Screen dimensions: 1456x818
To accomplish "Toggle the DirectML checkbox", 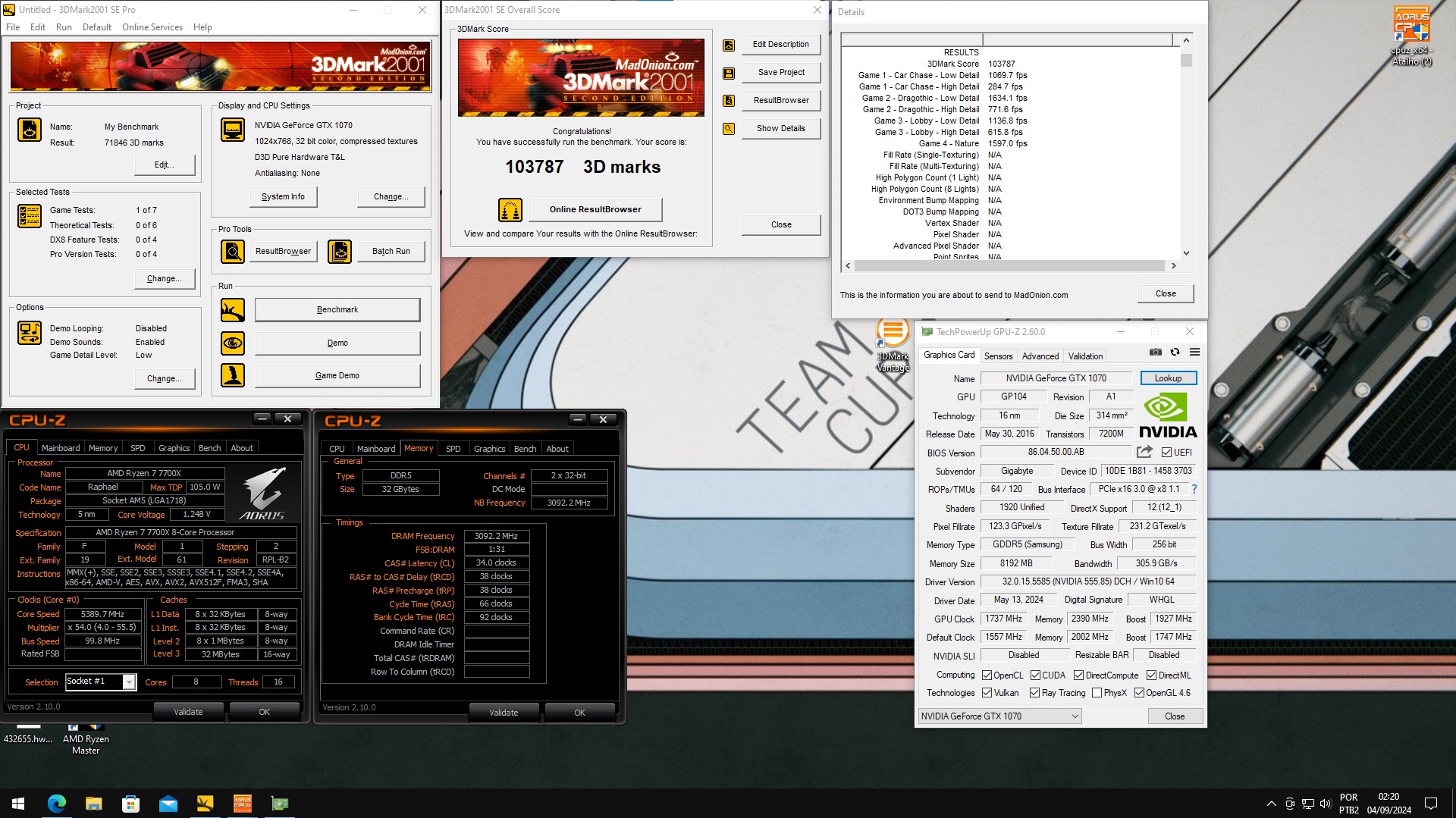I will [x=1151, y=675].
